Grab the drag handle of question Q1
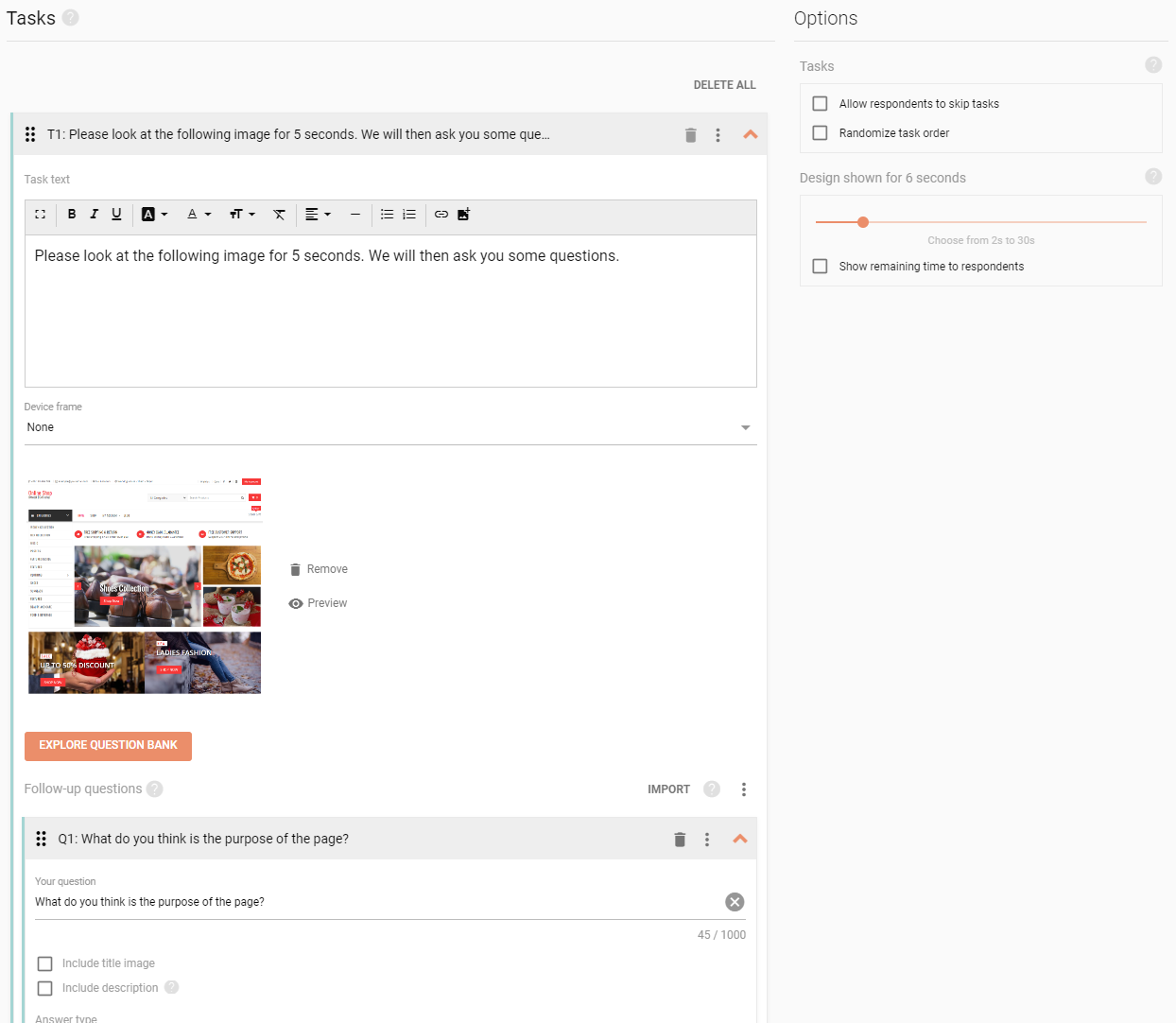 coord(41,839)
